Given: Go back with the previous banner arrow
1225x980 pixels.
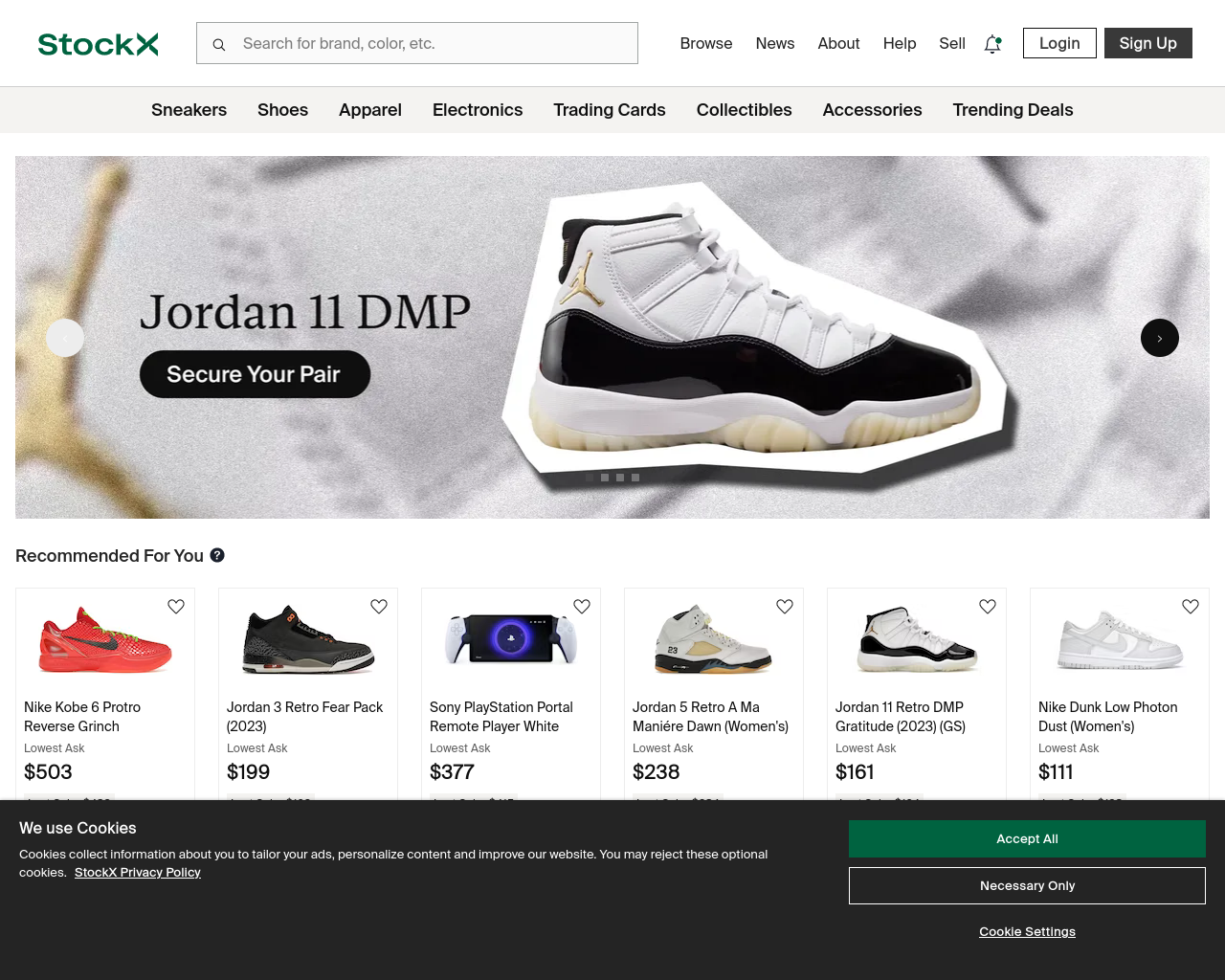Looking at the screenshot, I should 65,338.
